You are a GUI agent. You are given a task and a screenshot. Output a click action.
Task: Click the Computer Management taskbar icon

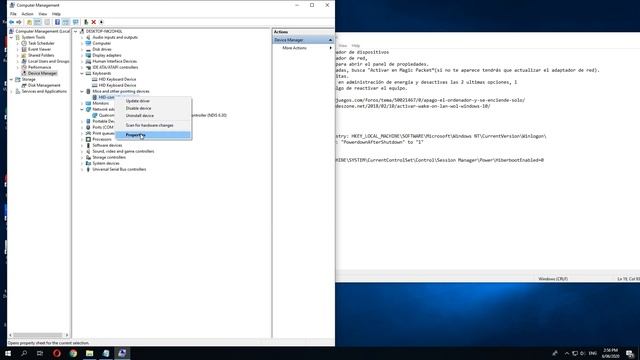122,353
